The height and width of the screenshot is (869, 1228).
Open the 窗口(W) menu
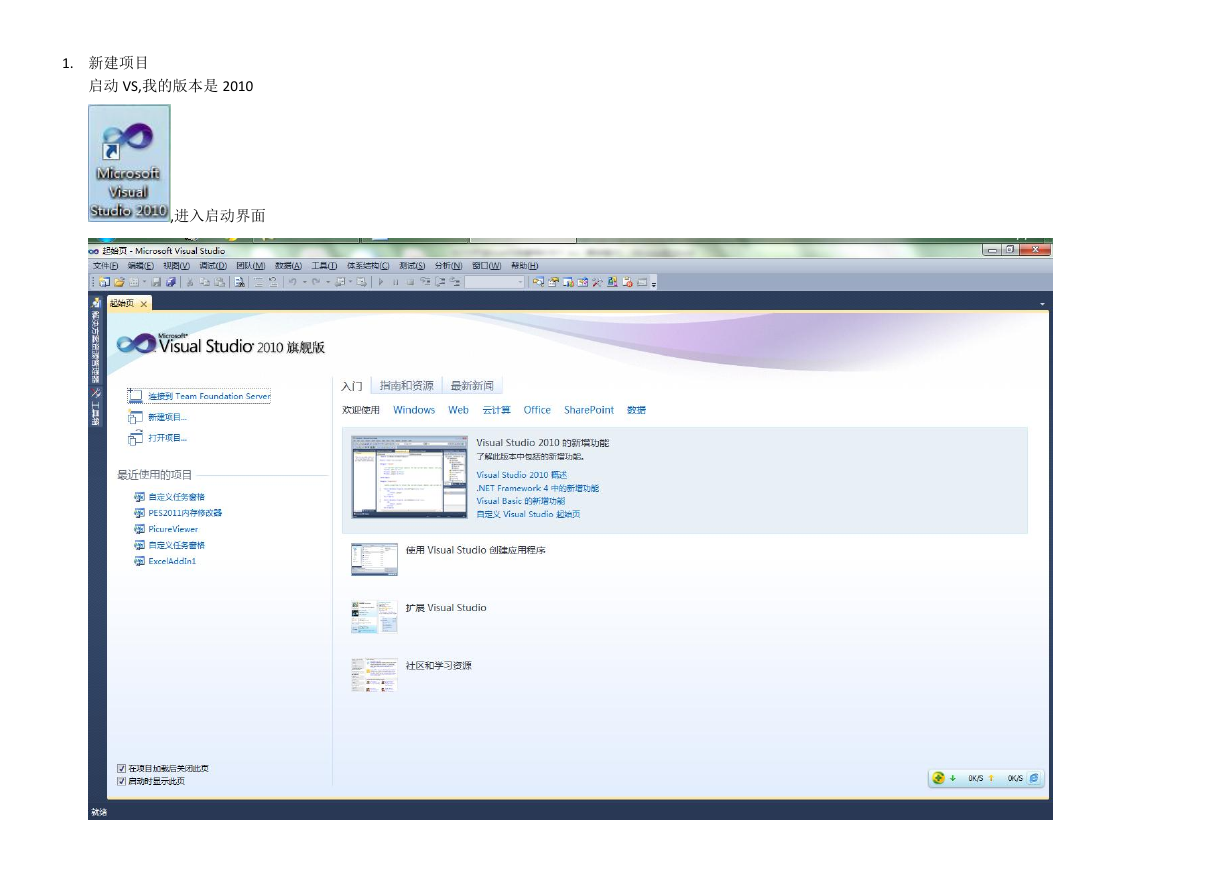coord(486,266)
